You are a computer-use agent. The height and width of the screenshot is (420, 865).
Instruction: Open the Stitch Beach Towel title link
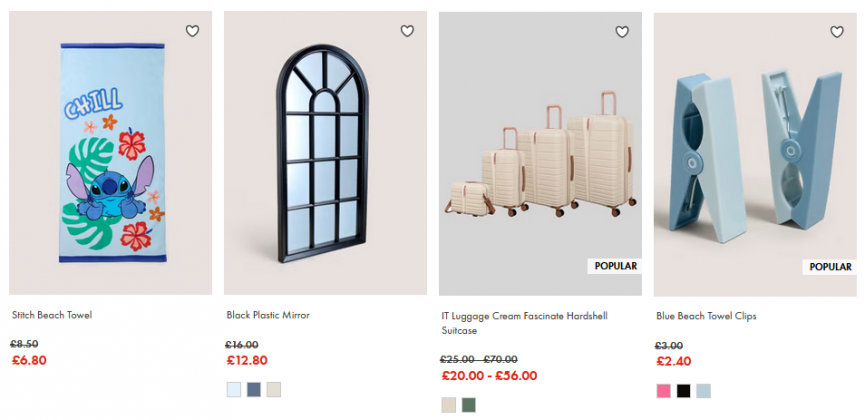tap(52, 315)
